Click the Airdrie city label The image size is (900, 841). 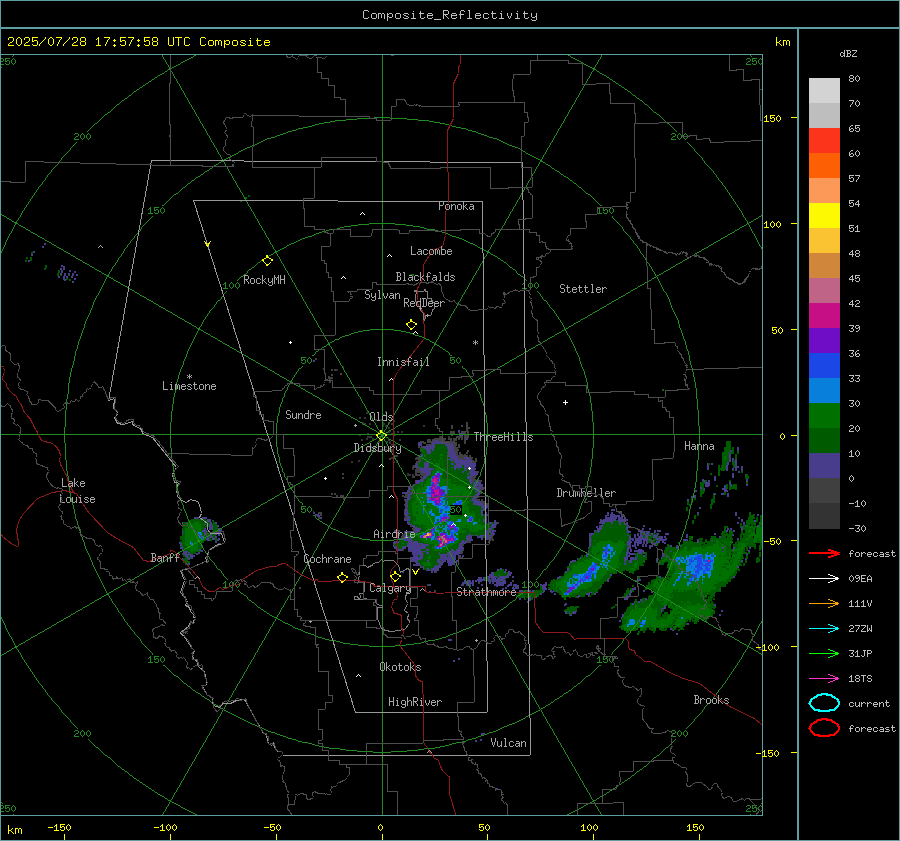[x=394, y=534]
